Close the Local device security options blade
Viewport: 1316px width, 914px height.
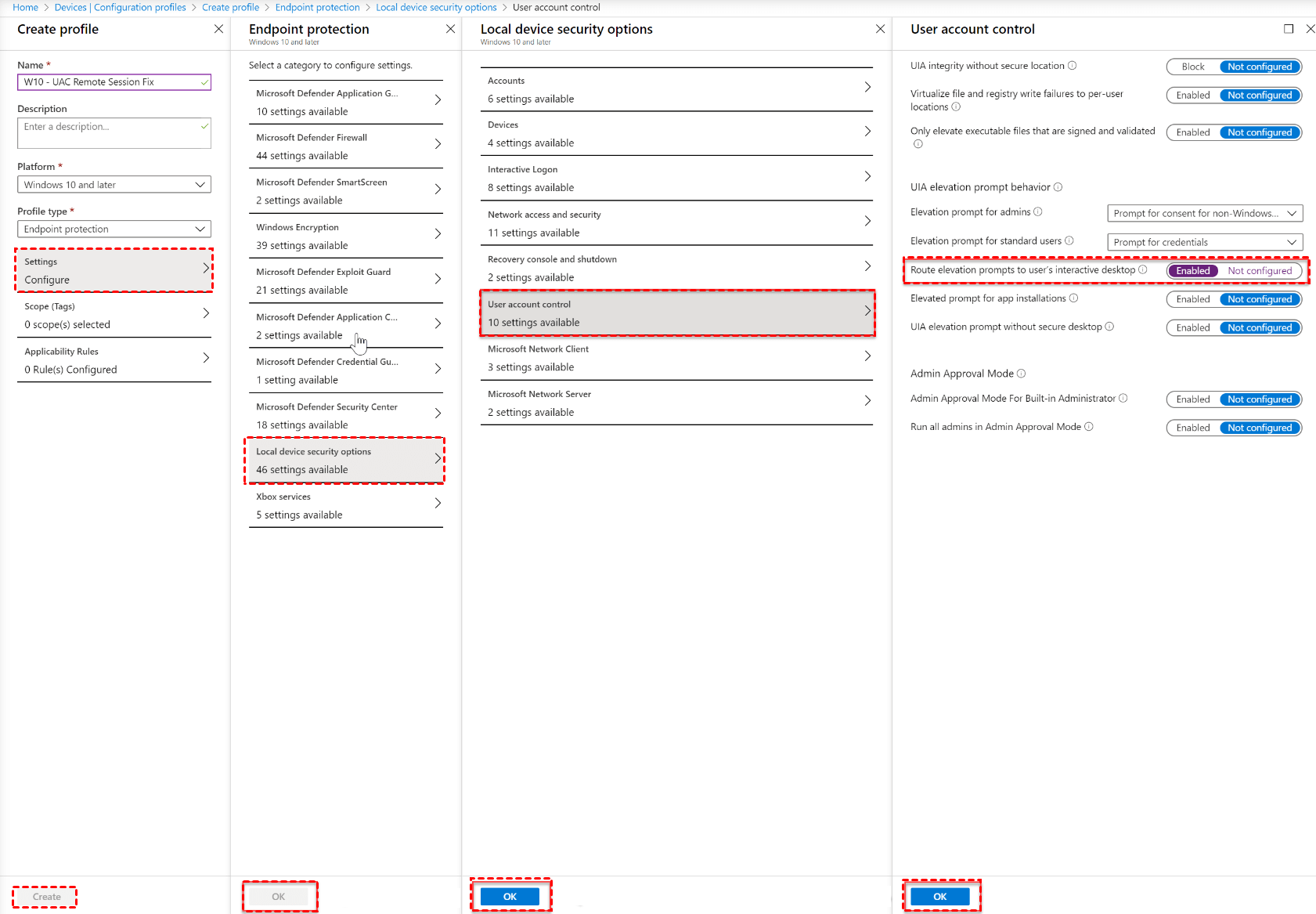click(x=881, y=29)
